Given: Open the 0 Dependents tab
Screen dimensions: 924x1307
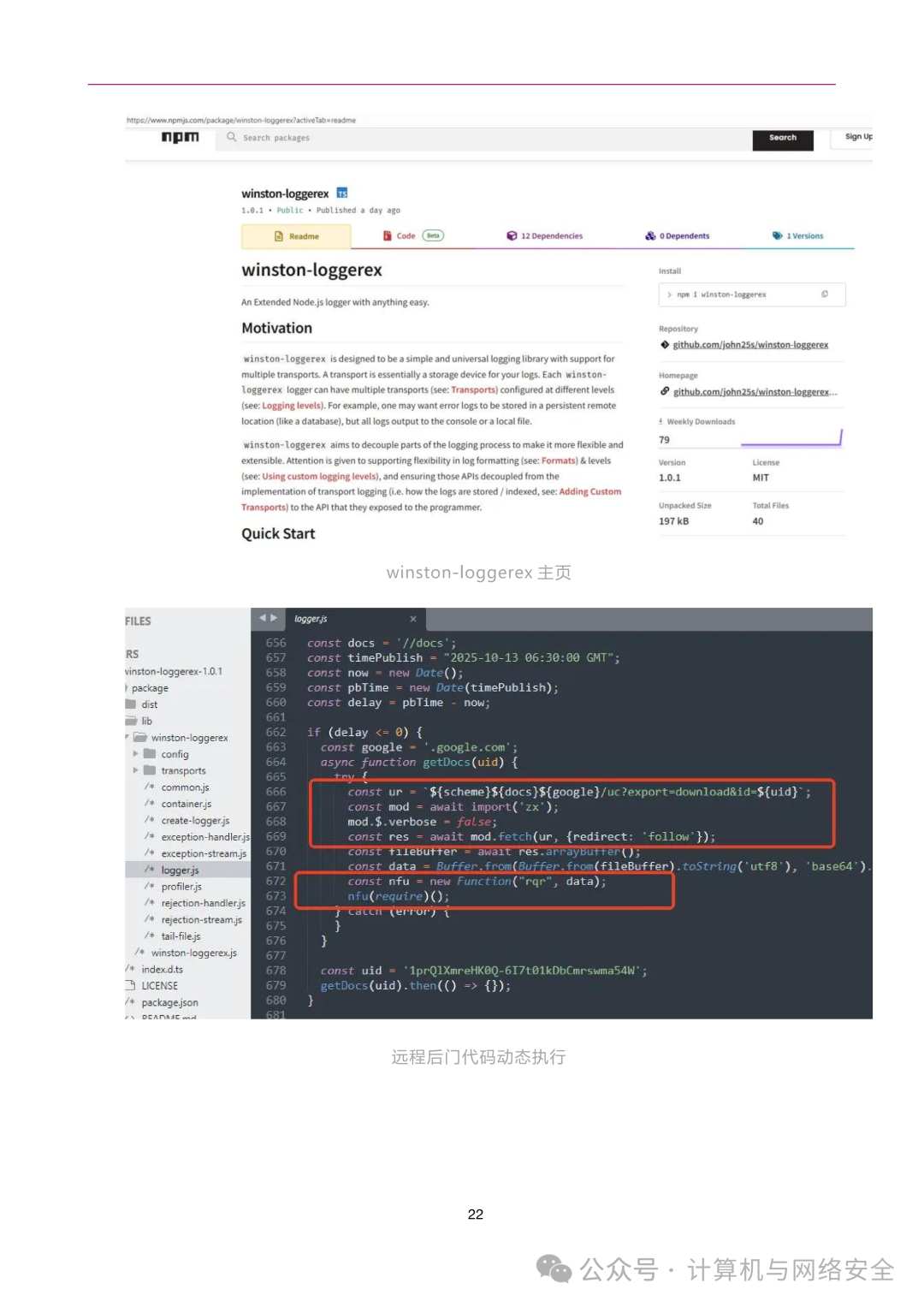Looking at the screenshot, I should (678, 236).
